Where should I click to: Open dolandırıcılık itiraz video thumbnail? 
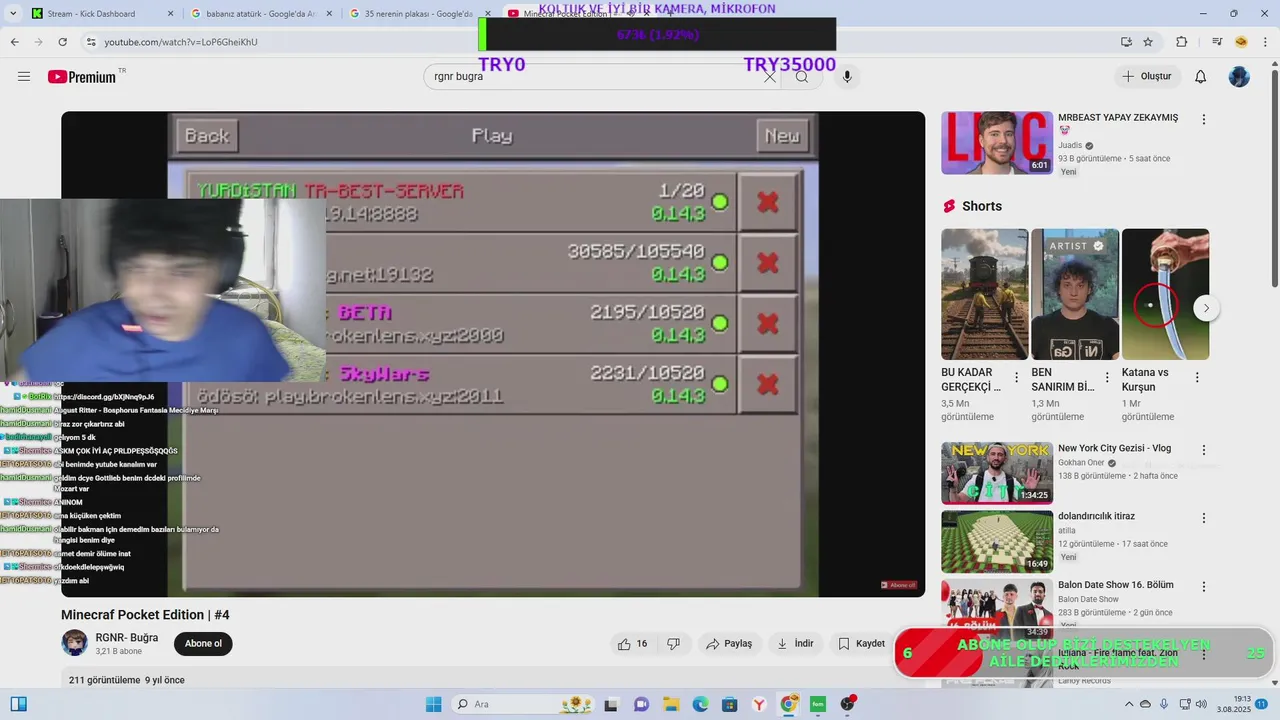[997, 542]
